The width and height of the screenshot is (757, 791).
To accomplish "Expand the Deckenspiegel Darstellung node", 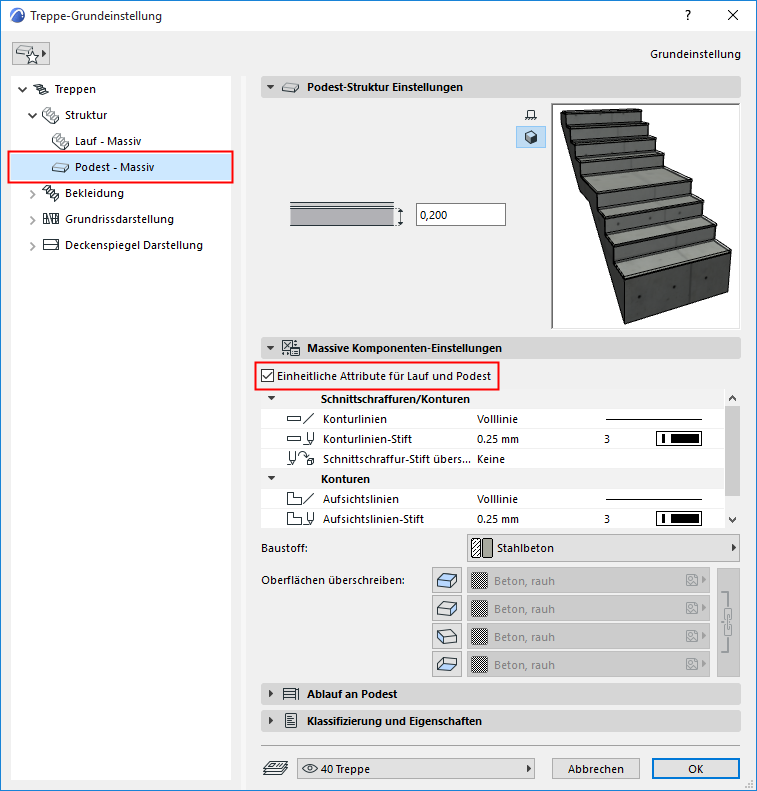I will (x=32, y=246).
